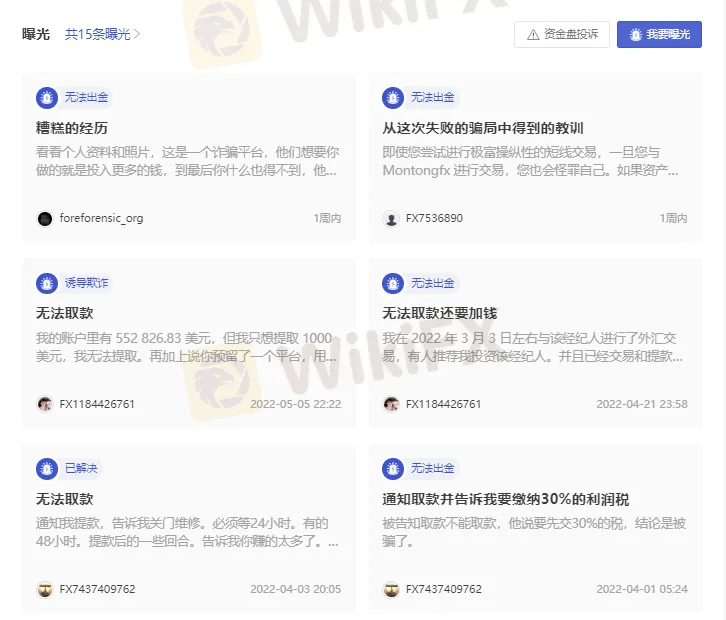This screenshot has width=726, height=620.
Task: Click username FX7437409762 dated 2022-04-01
Action: 444,589
